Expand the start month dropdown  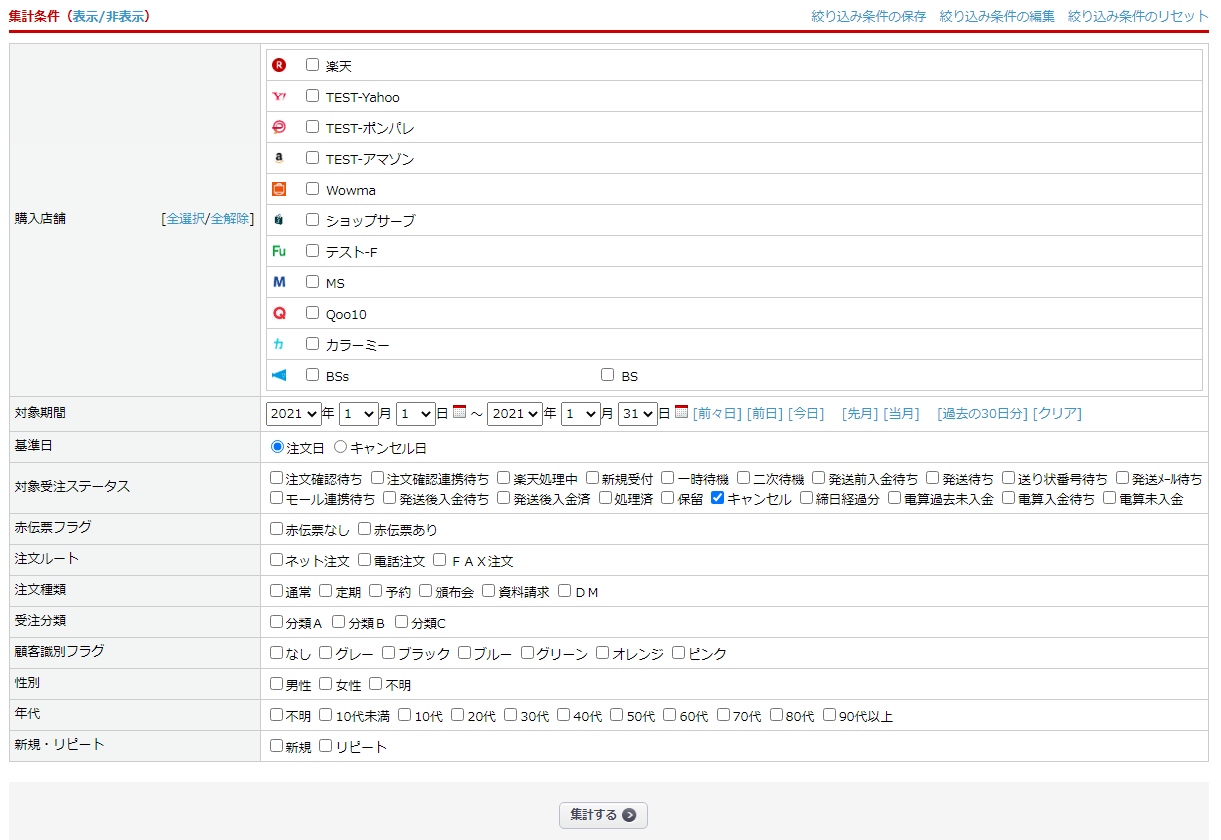pyautogui.click(x=358, y=413)
